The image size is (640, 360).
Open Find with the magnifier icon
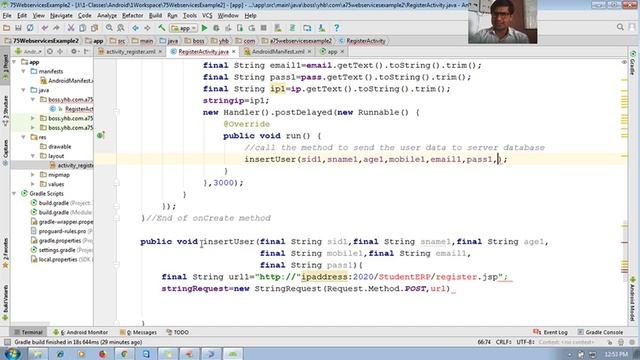click(109, 28)
